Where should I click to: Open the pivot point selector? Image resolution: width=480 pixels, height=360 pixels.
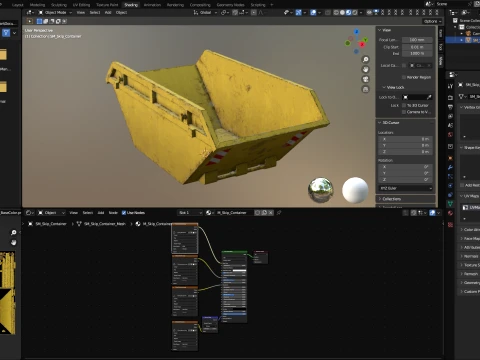coord(225,13)
